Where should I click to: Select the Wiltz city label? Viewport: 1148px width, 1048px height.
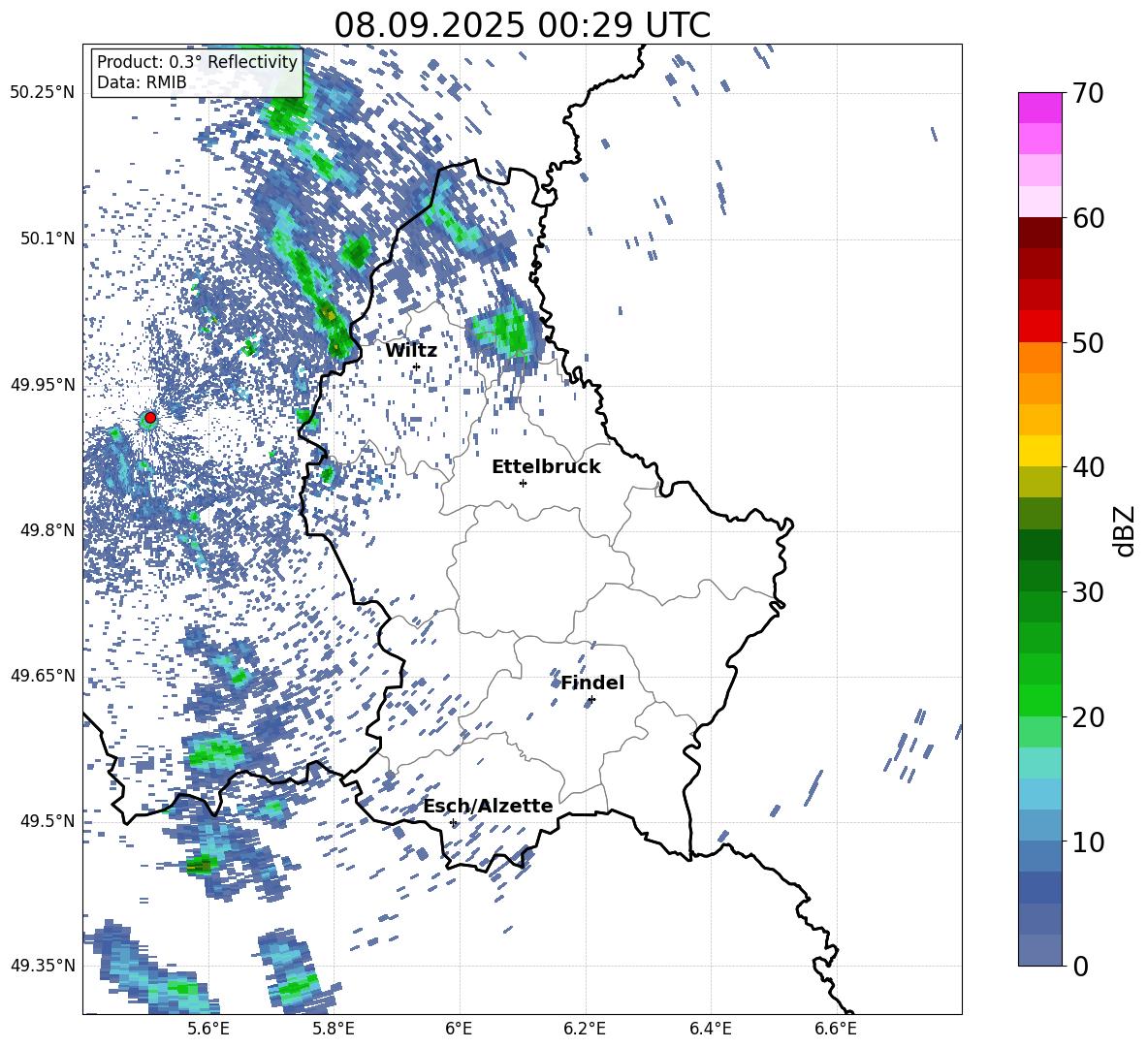411,351
